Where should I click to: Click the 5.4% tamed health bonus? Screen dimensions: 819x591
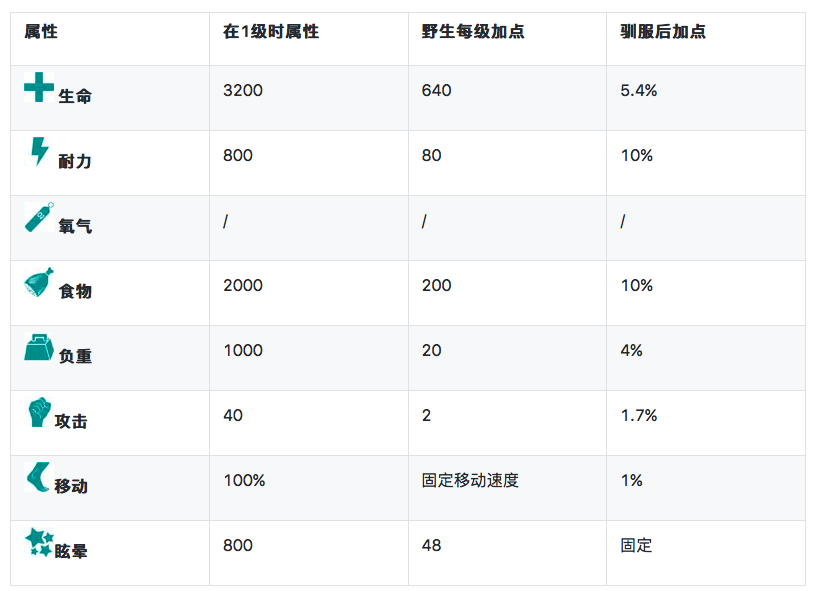[639, 91]
